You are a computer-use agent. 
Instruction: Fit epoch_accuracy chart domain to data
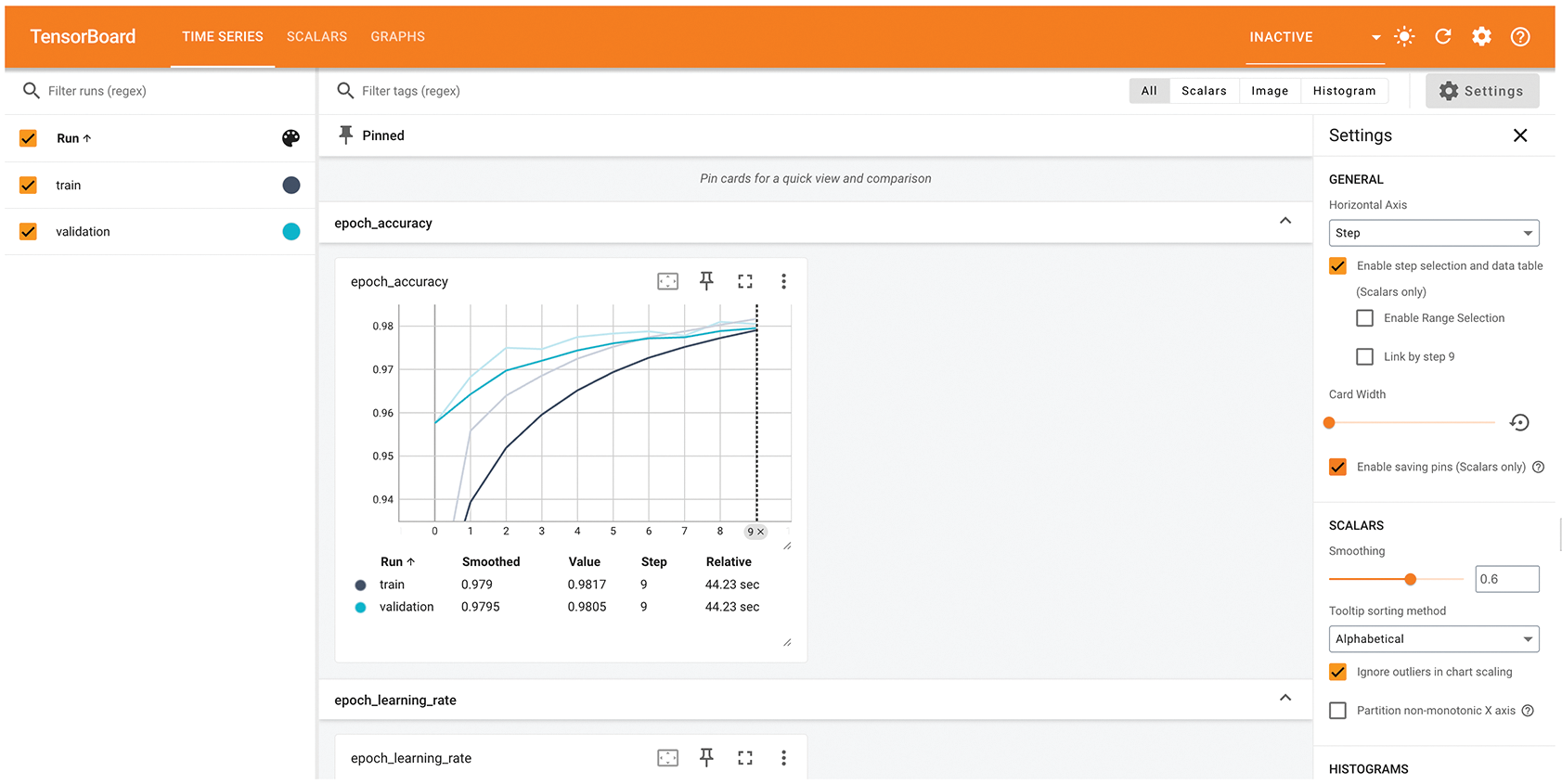(x=667, y=281)
